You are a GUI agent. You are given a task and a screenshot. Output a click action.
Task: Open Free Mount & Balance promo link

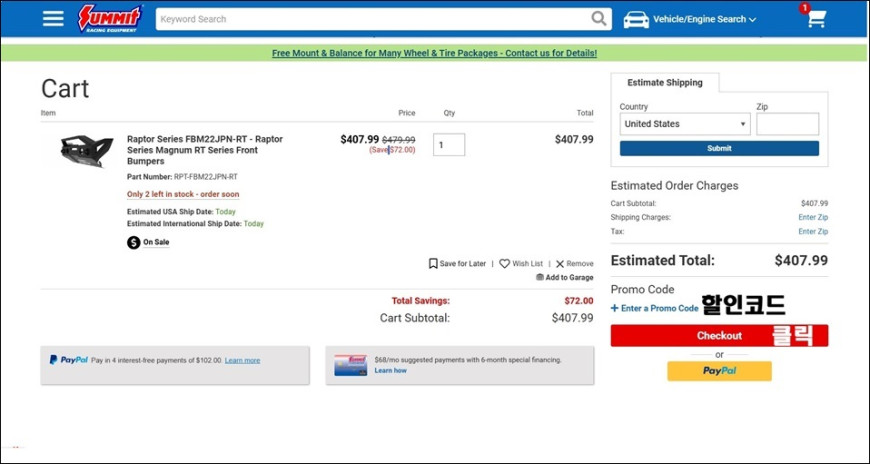pyautogui.click(x=434, y=53)
